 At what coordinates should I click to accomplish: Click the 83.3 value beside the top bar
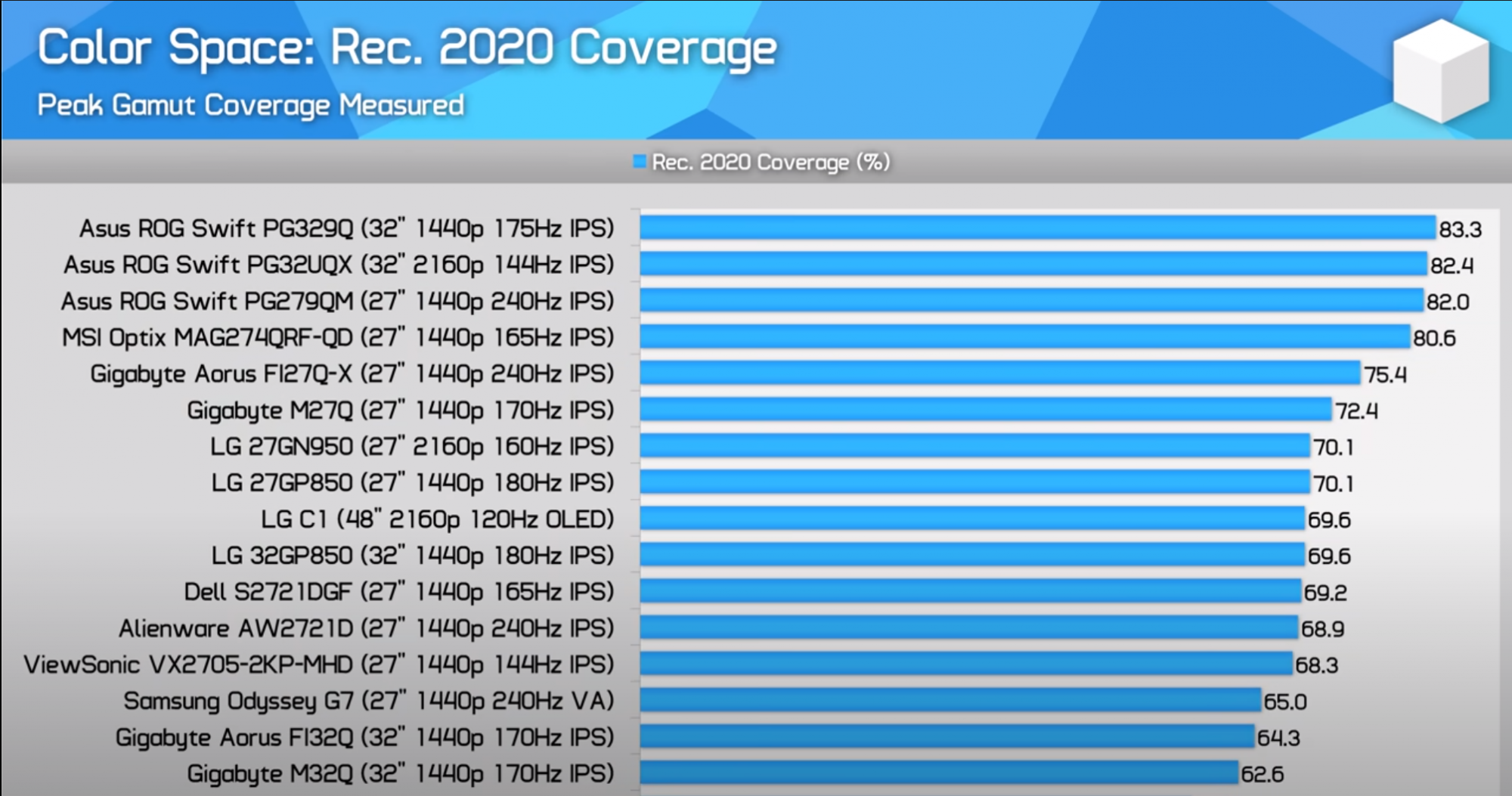(x=1460, y=229)
